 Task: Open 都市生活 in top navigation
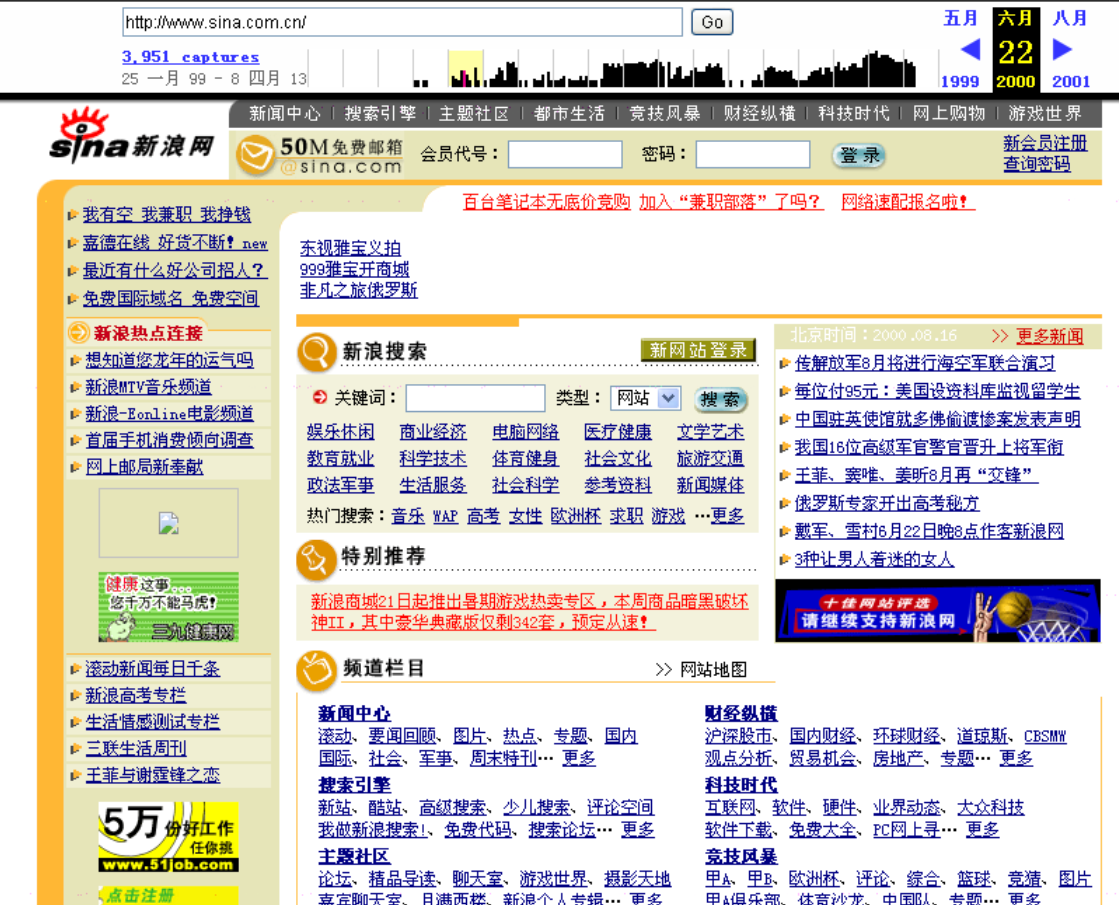[x=569, y=113]
